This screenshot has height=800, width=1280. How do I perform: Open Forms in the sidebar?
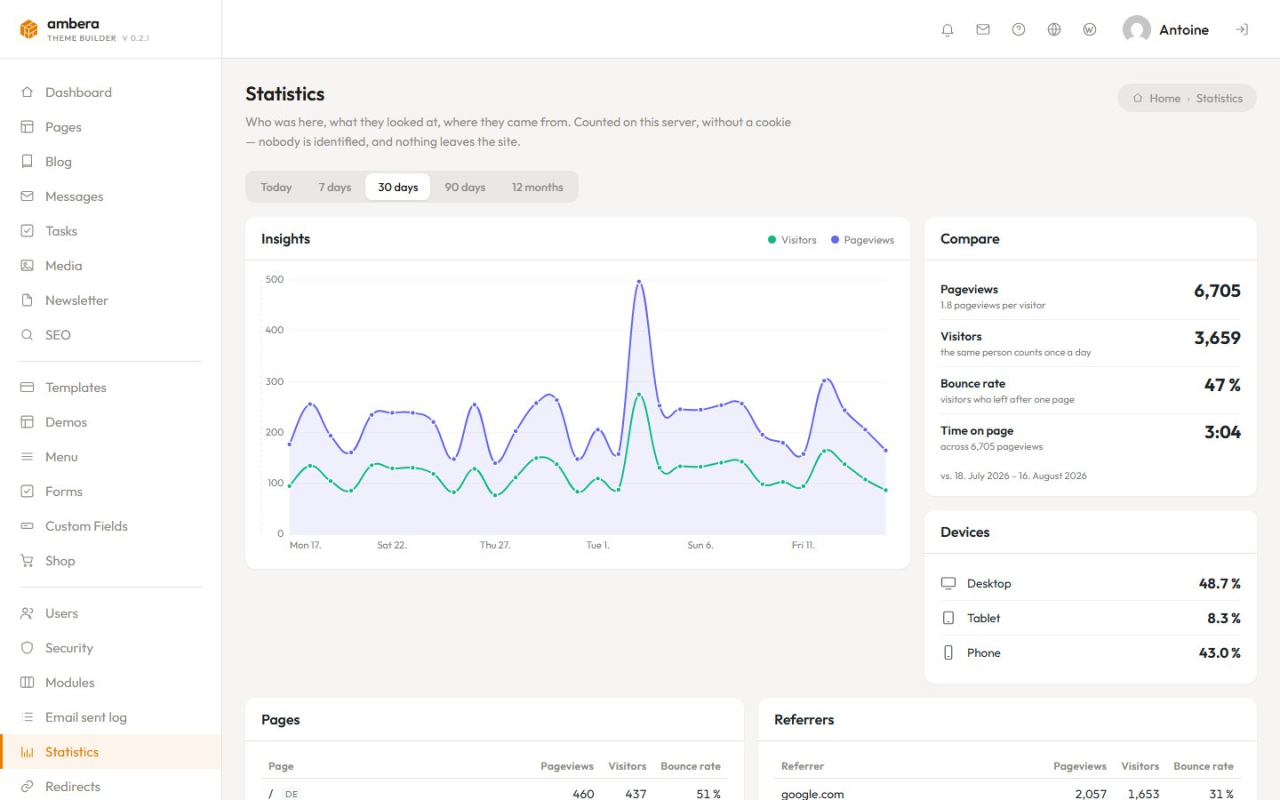110,491
